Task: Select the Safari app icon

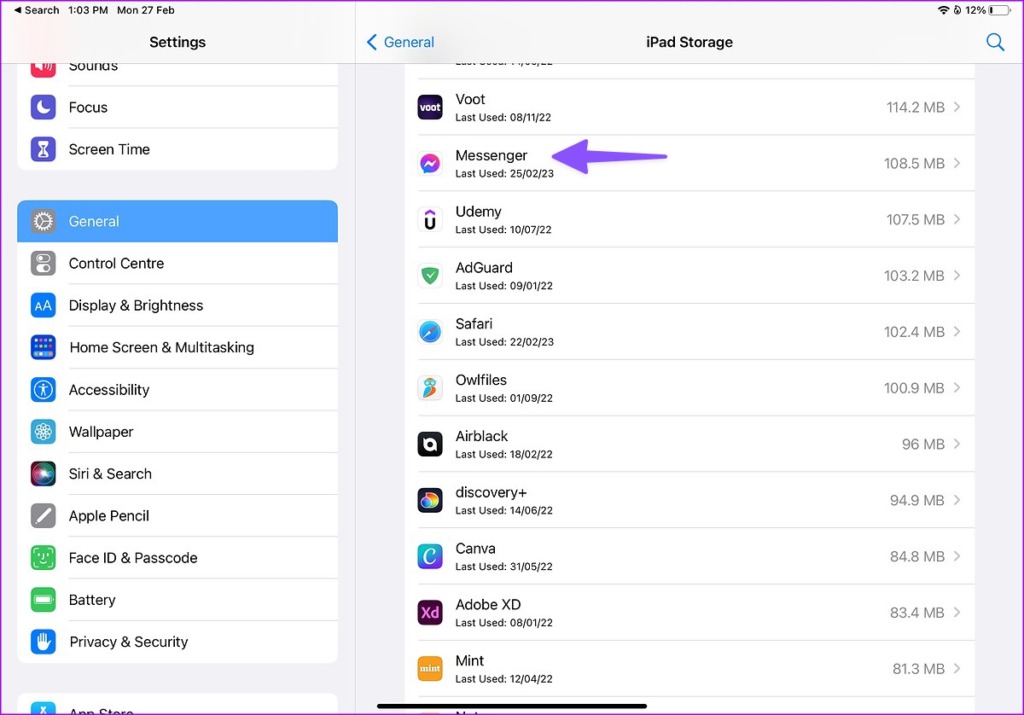Action: [430, 331]
